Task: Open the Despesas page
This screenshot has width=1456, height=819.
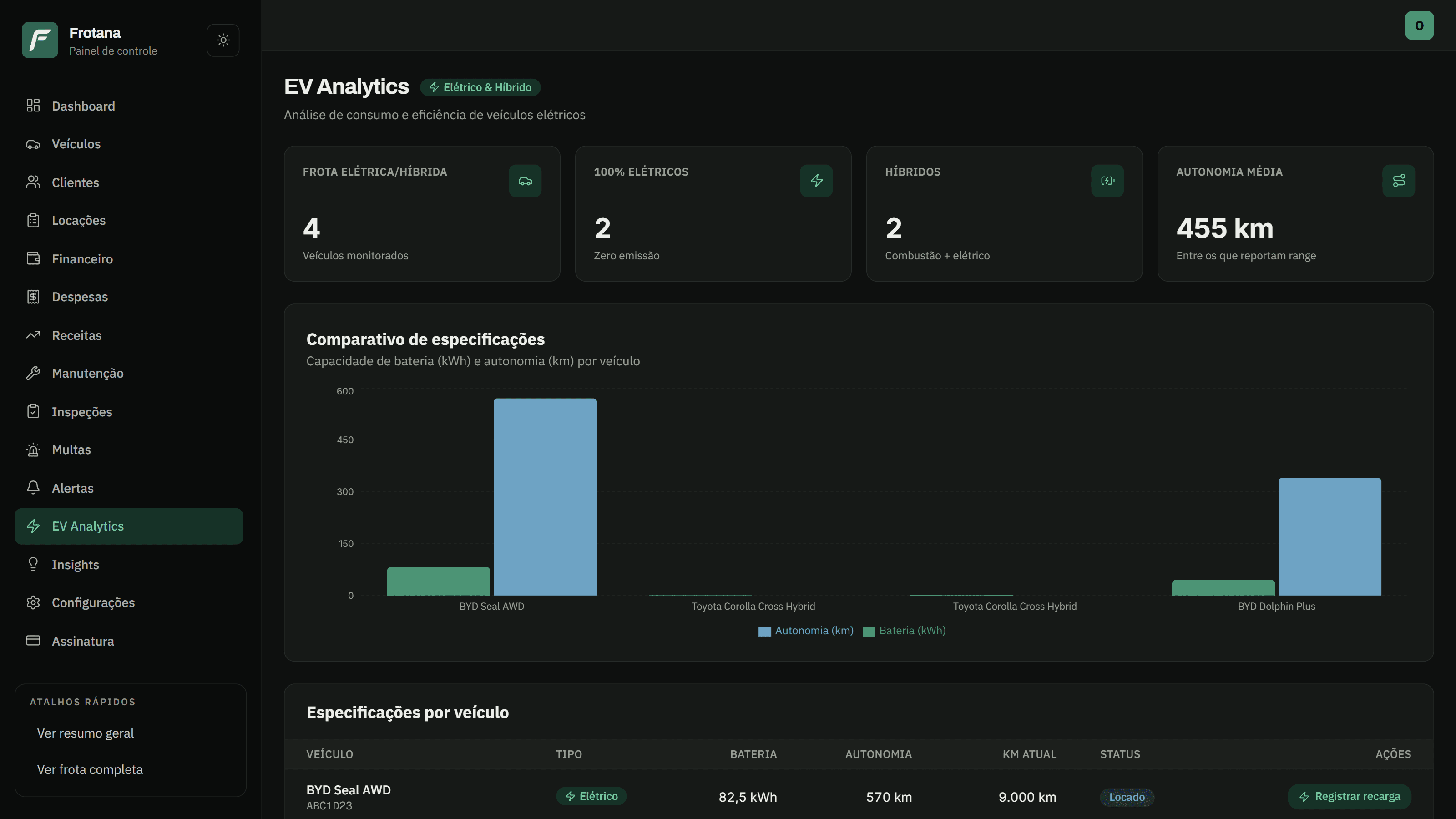Action: coord(129,297)
